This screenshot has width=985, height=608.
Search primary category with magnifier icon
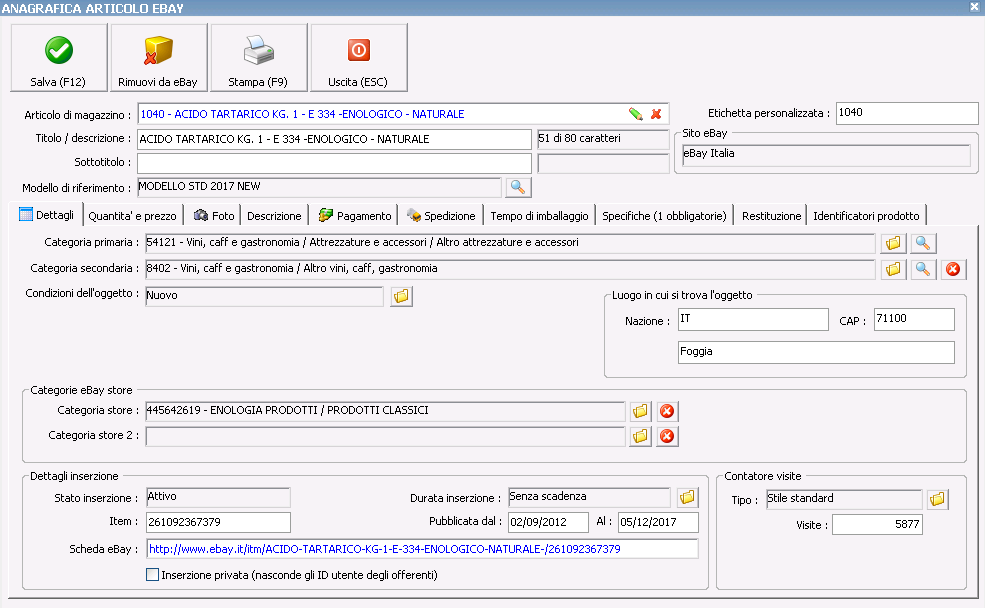(922, 243)
